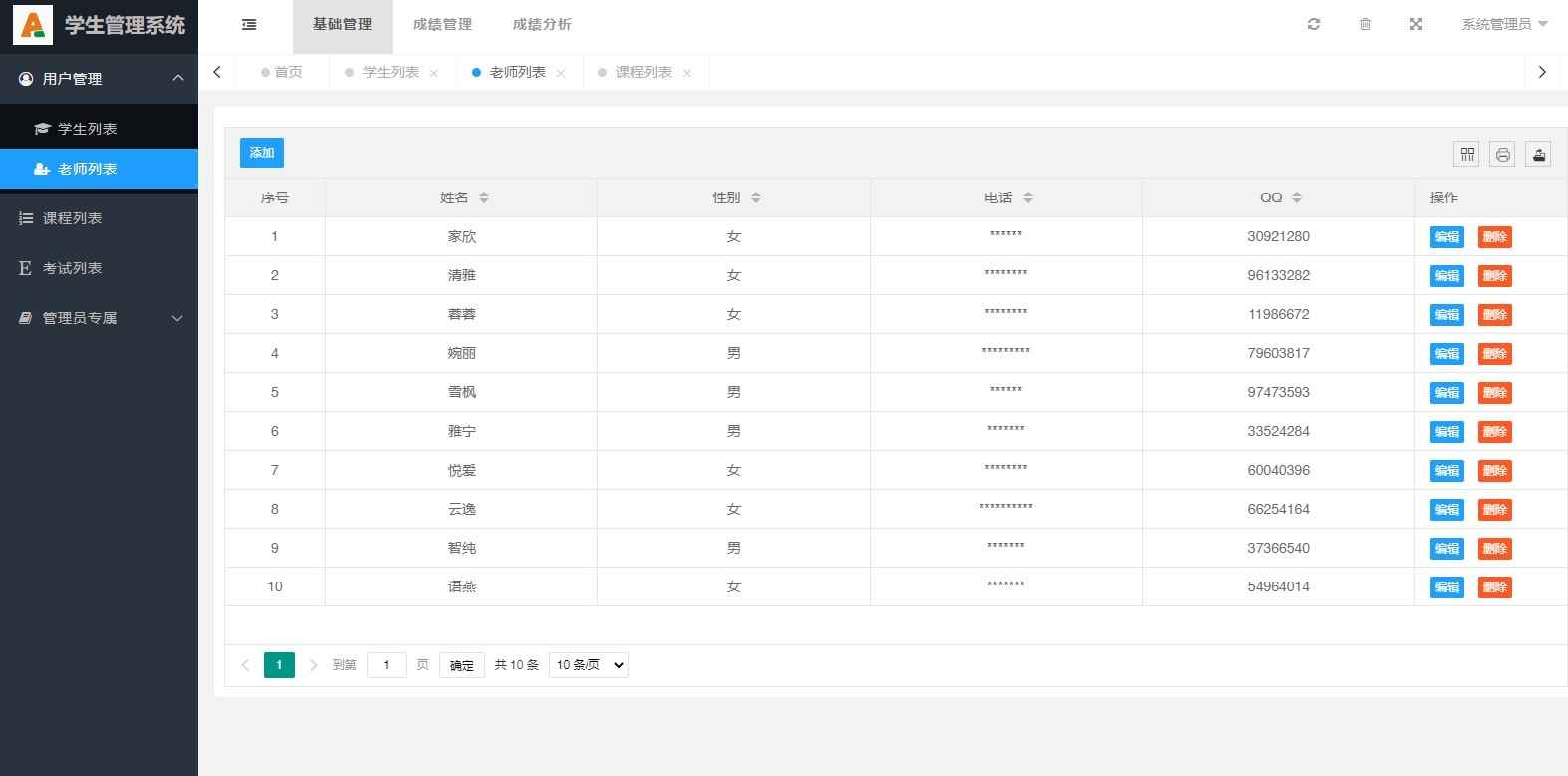Click the page number input field
The width and height of the screenshot is (1568, 776).
point(386,665)
